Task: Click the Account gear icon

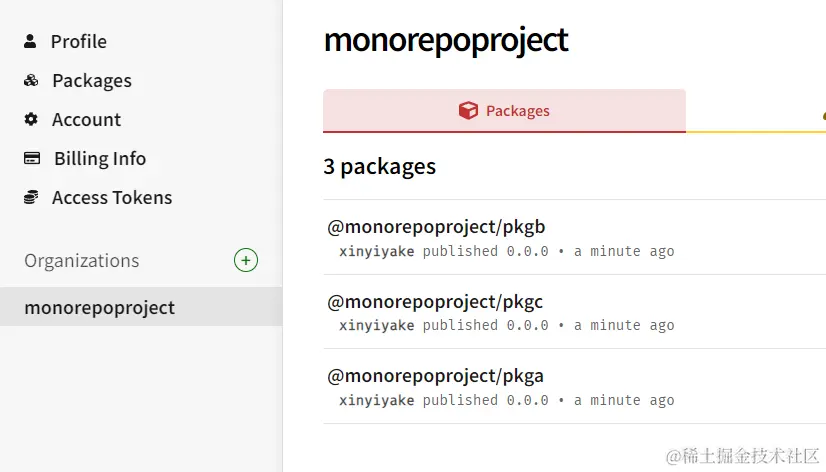Action: (x=31, y=119)
